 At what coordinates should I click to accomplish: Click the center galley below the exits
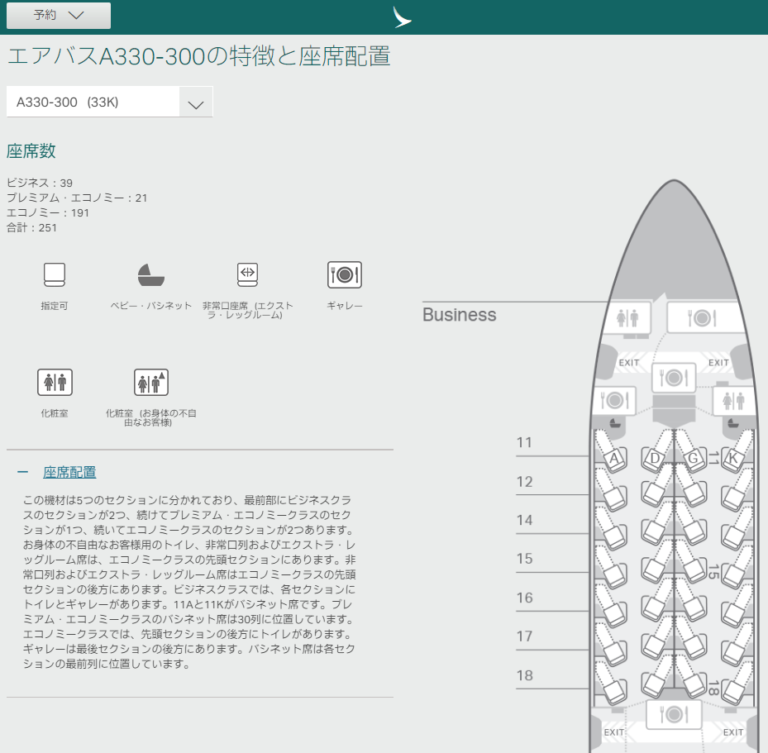coord(673,377)
